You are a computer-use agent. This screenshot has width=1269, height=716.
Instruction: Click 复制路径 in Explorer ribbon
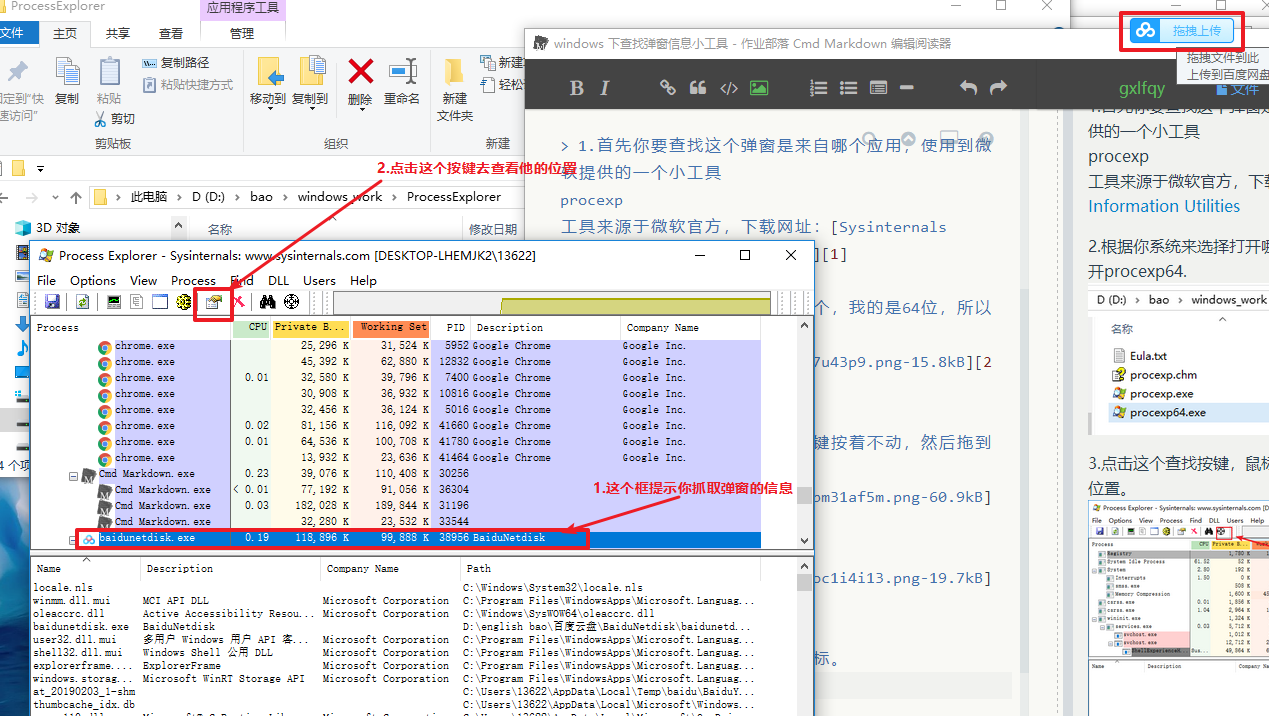click(176, 63)
